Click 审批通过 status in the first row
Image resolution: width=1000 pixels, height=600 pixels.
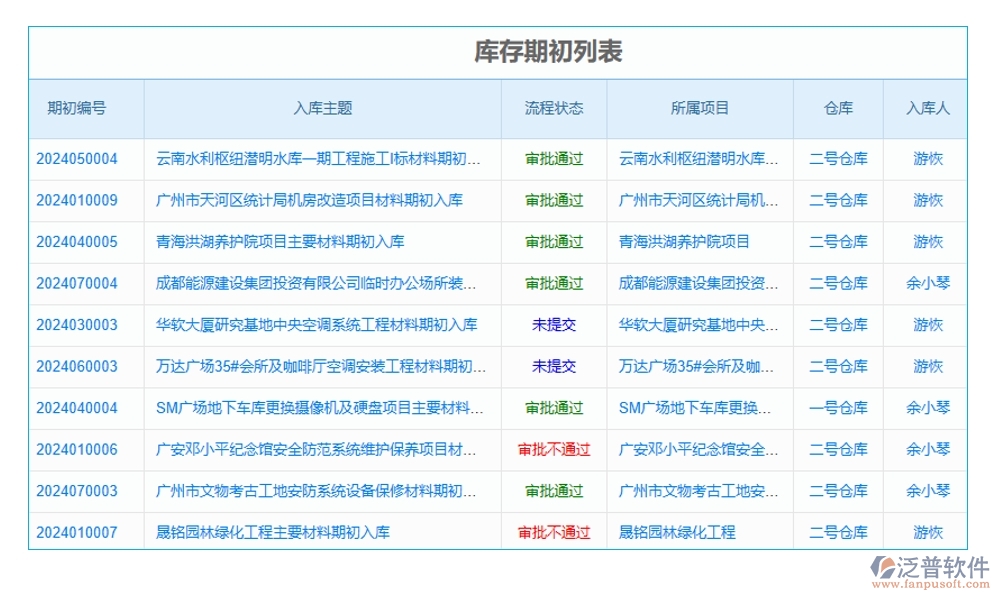click(553, 158)
